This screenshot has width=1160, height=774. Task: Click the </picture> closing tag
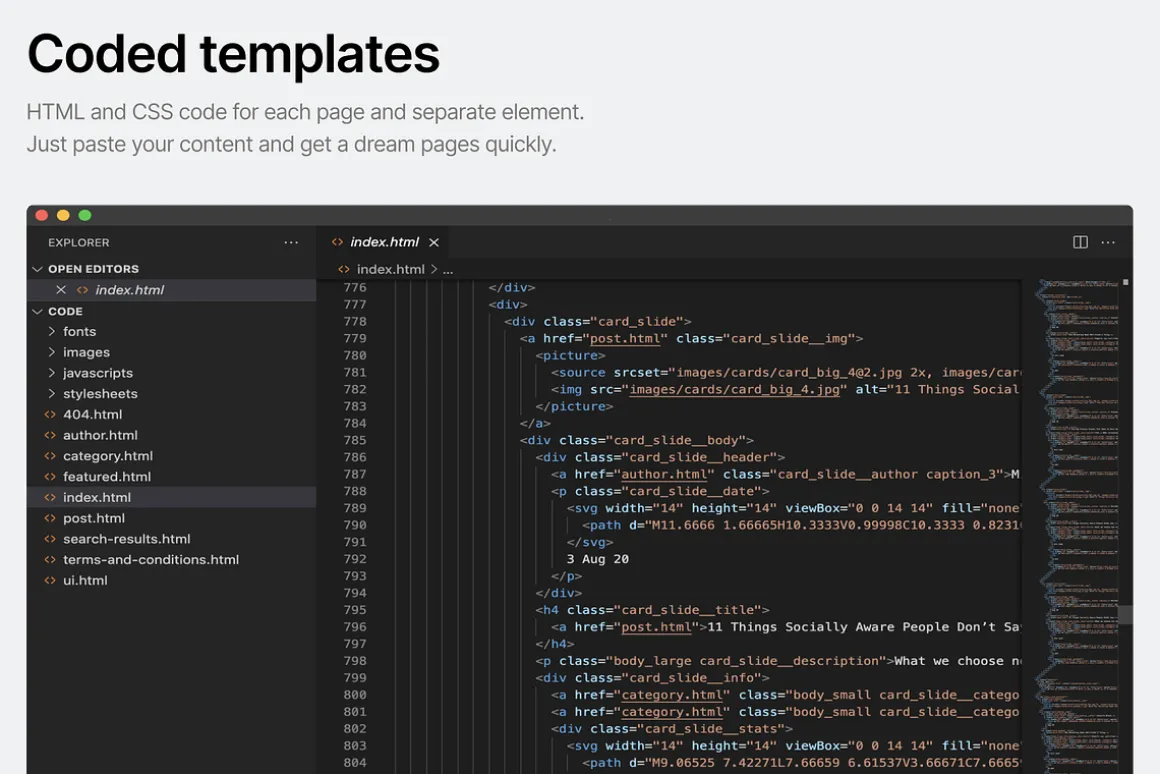point(574,406)
